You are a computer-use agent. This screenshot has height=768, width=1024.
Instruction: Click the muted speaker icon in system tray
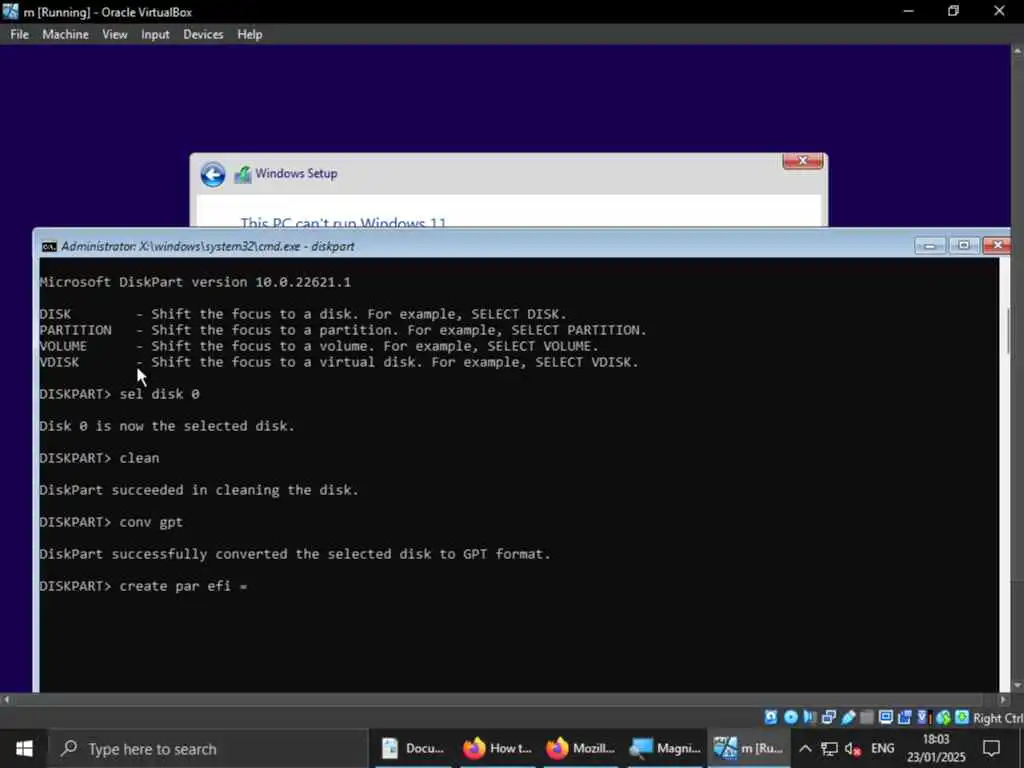click(852, 748)
